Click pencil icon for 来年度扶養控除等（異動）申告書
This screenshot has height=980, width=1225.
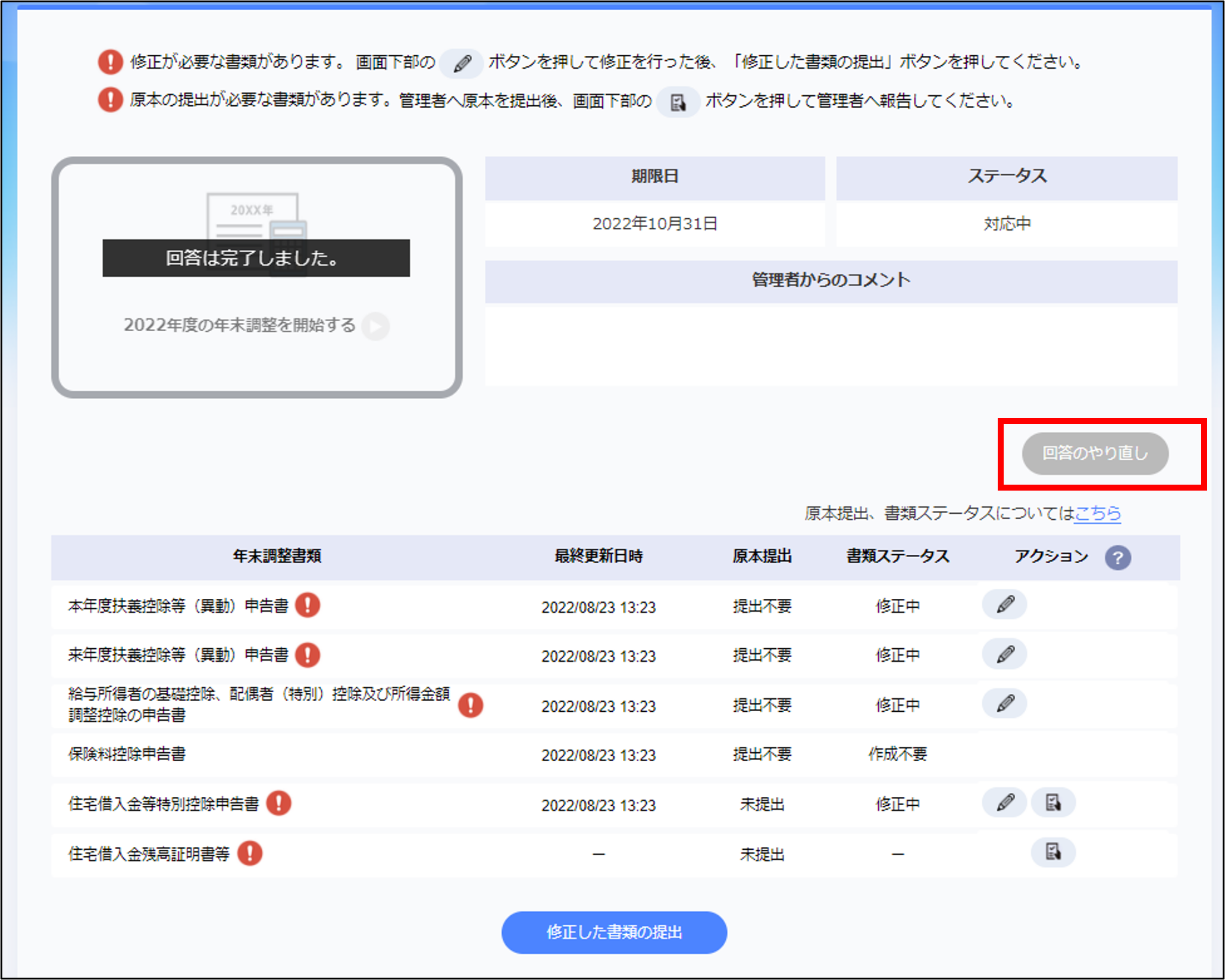[x=1004, y=654]
